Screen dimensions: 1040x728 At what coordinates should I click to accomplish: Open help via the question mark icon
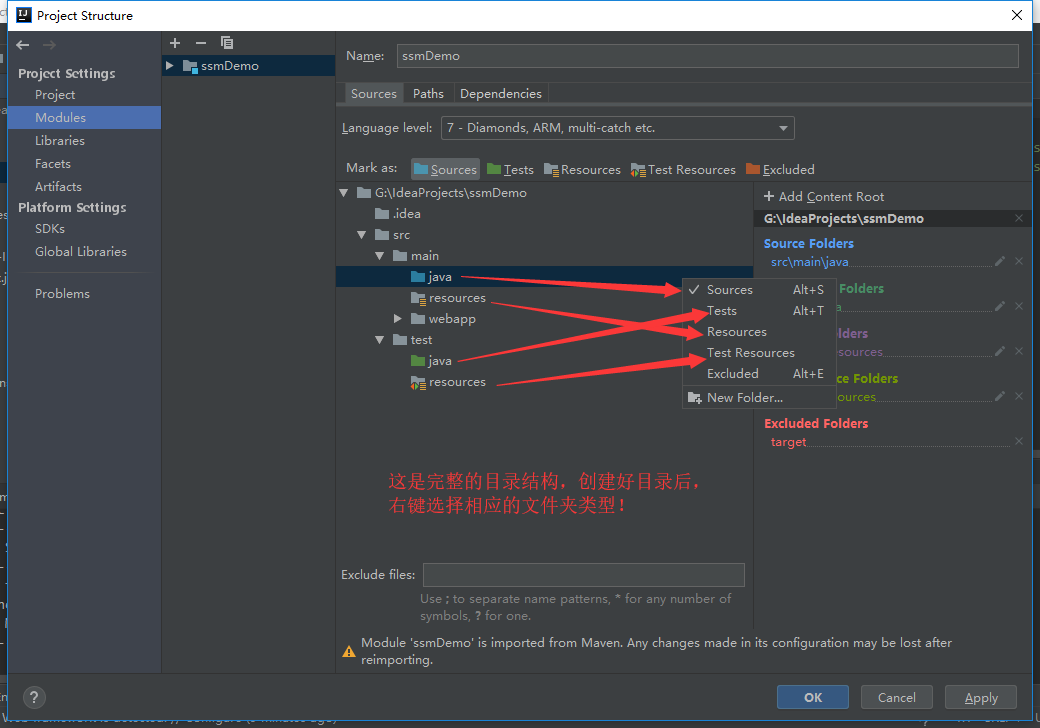34,697
